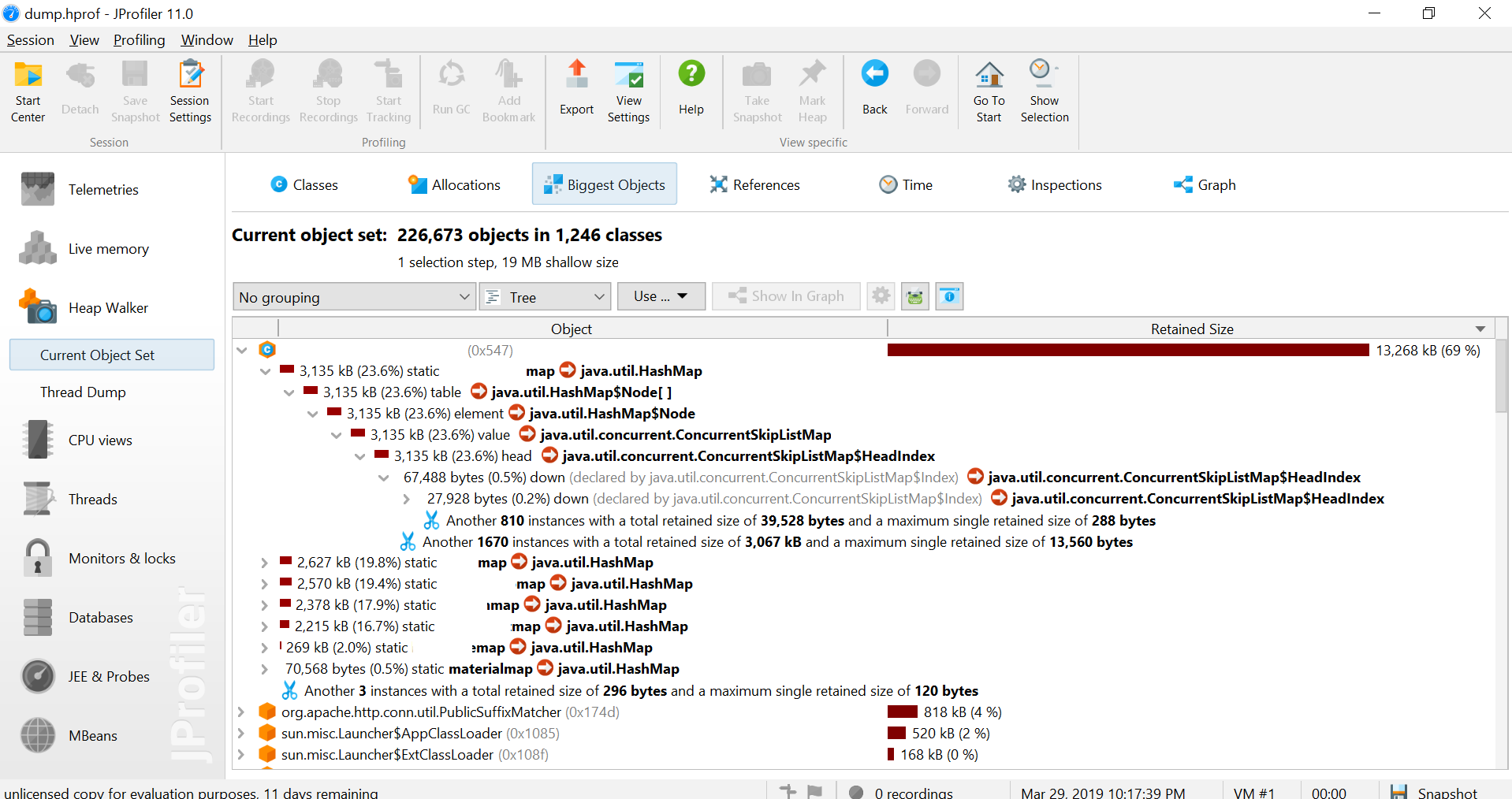
Task: Open Databases section
Action: point(100,618)
